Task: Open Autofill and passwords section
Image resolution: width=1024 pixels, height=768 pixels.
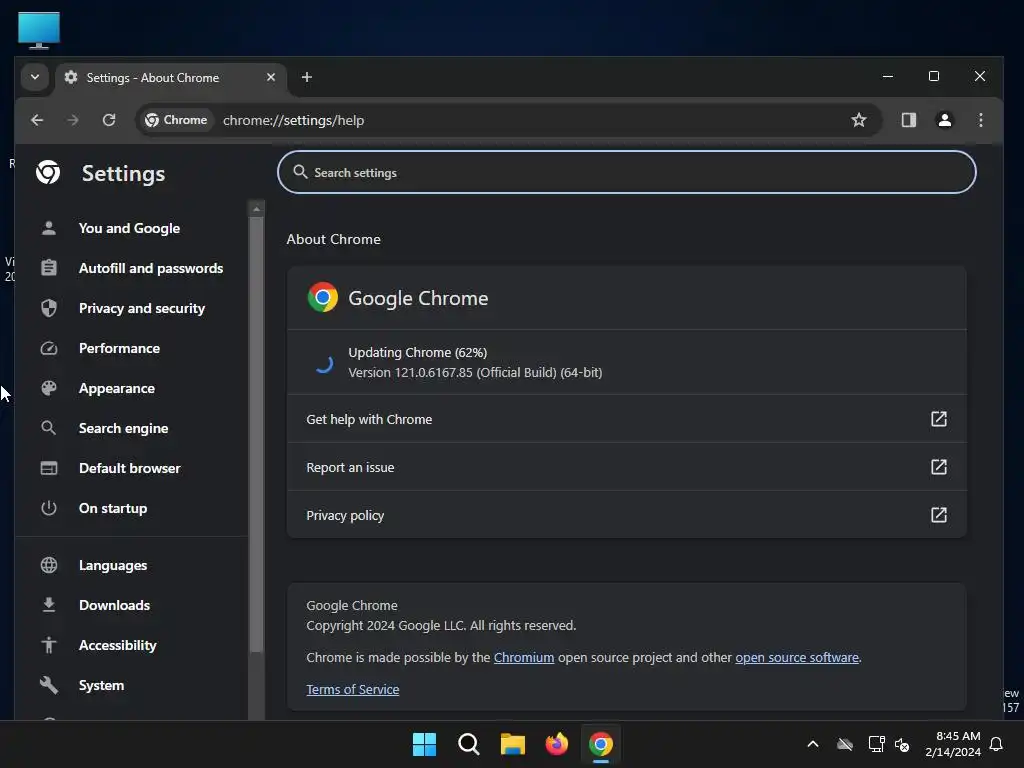Action: pos(151,268)
